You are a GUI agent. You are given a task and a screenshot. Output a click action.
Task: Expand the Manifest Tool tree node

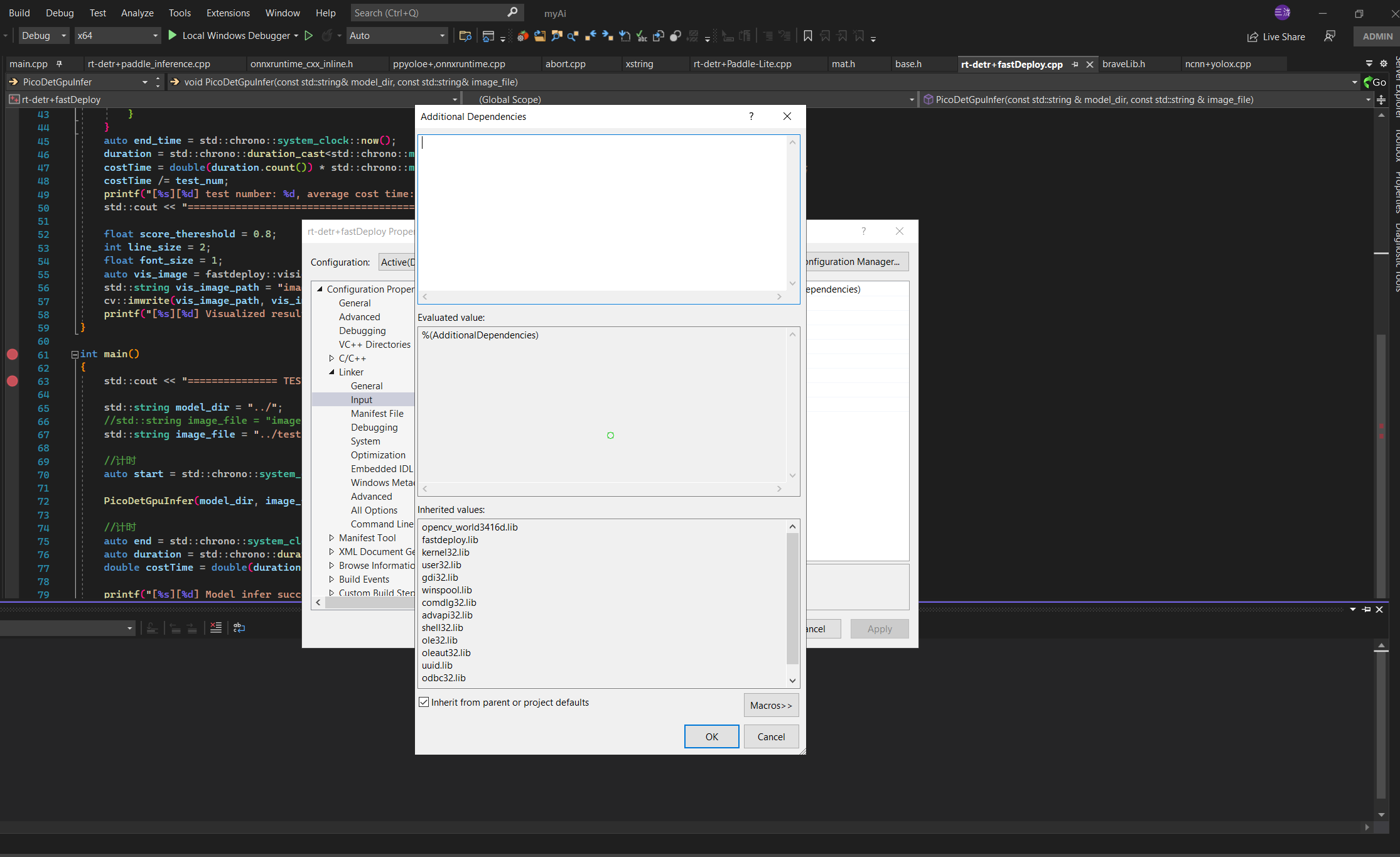click(x=331, y=538)
